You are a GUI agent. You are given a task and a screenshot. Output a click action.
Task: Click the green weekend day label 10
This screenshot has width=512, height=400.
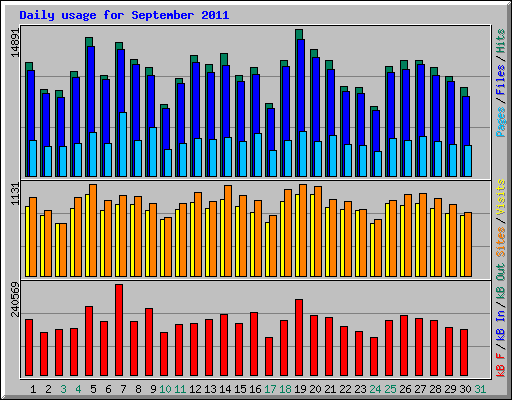pyautogui.click(x=165, y=389)
